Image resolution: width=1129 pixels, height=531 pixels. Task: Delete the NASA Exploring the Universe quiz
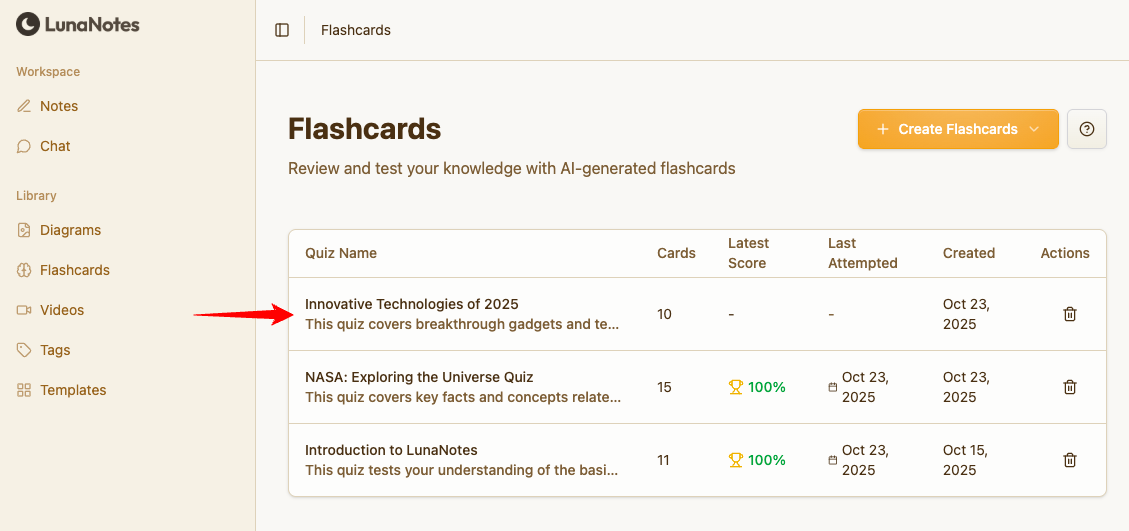click(x=1069, y=387)
